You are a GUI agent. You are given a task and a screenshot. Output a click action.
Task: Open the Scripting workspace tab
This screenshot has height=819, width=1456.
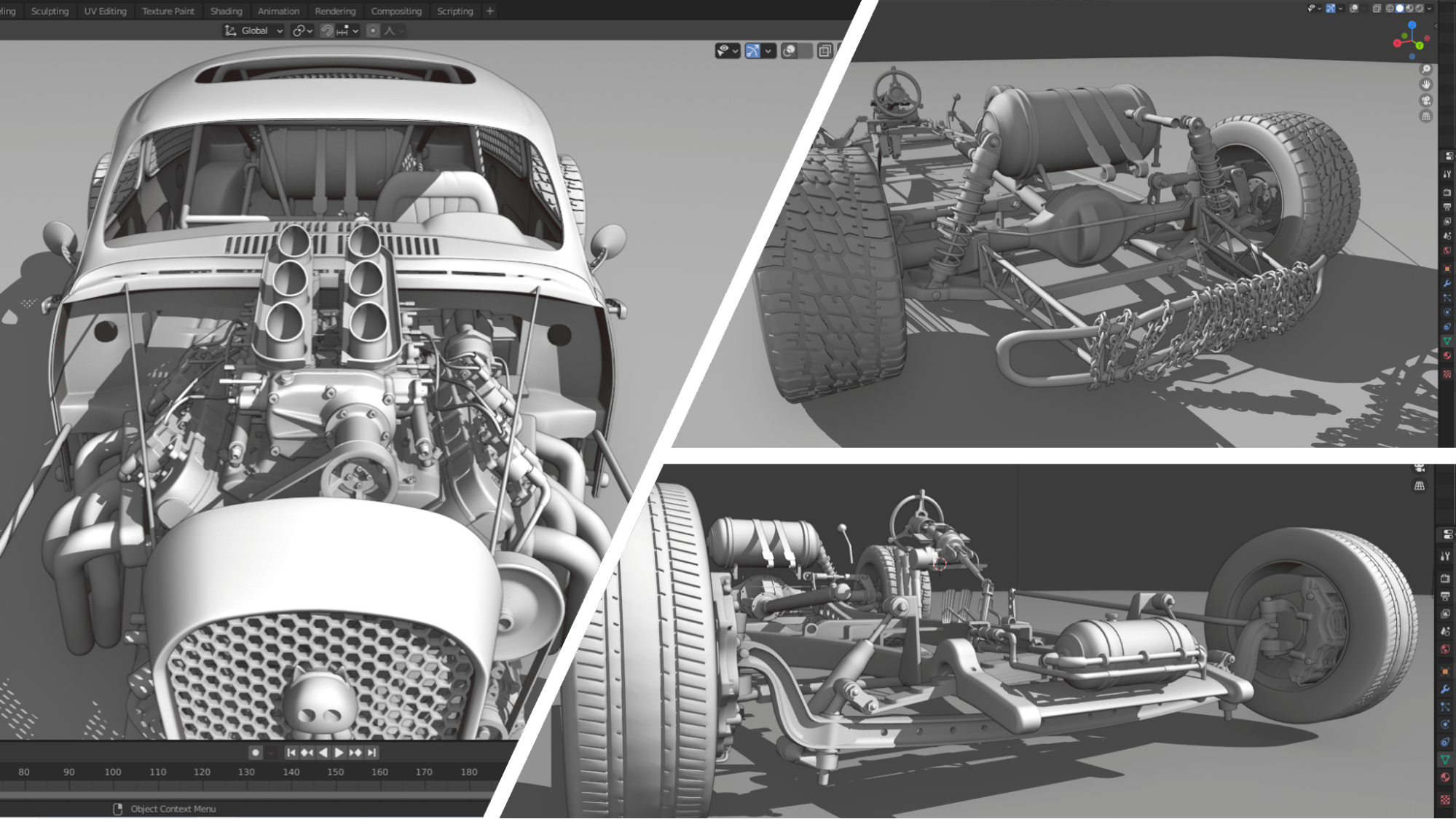pyautogui.click(x=454, y=11)
